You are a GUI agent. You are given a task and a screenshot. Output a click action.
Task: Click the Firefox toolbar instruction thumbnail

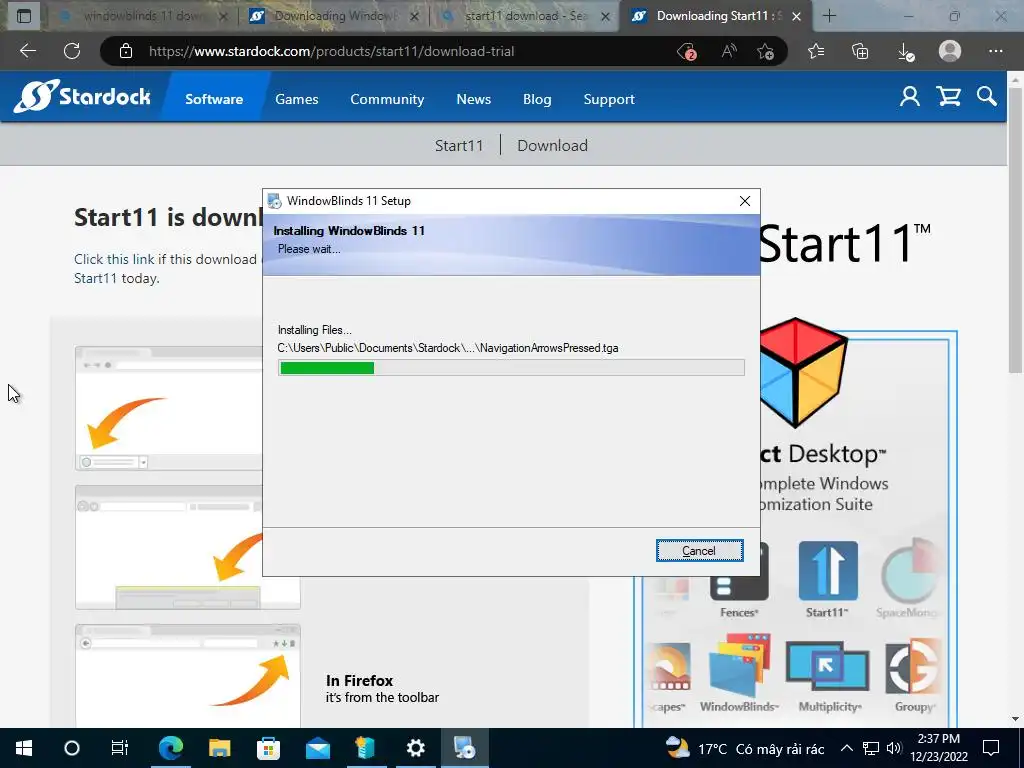click(x=187, y=675)
